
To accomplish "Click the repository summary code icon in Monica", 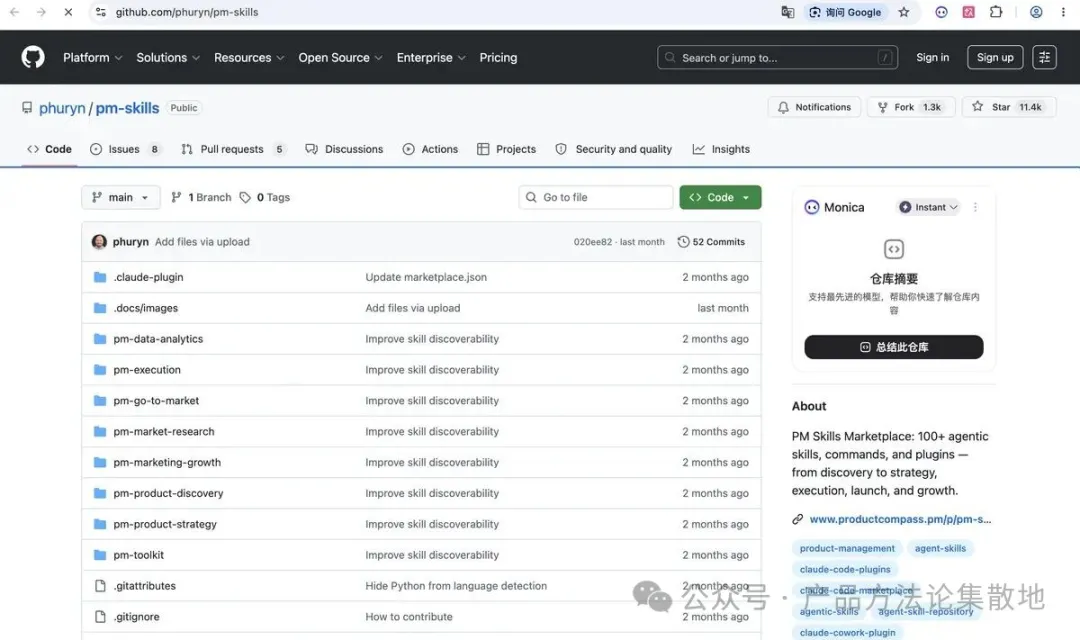I will click(x=893, y=249).
